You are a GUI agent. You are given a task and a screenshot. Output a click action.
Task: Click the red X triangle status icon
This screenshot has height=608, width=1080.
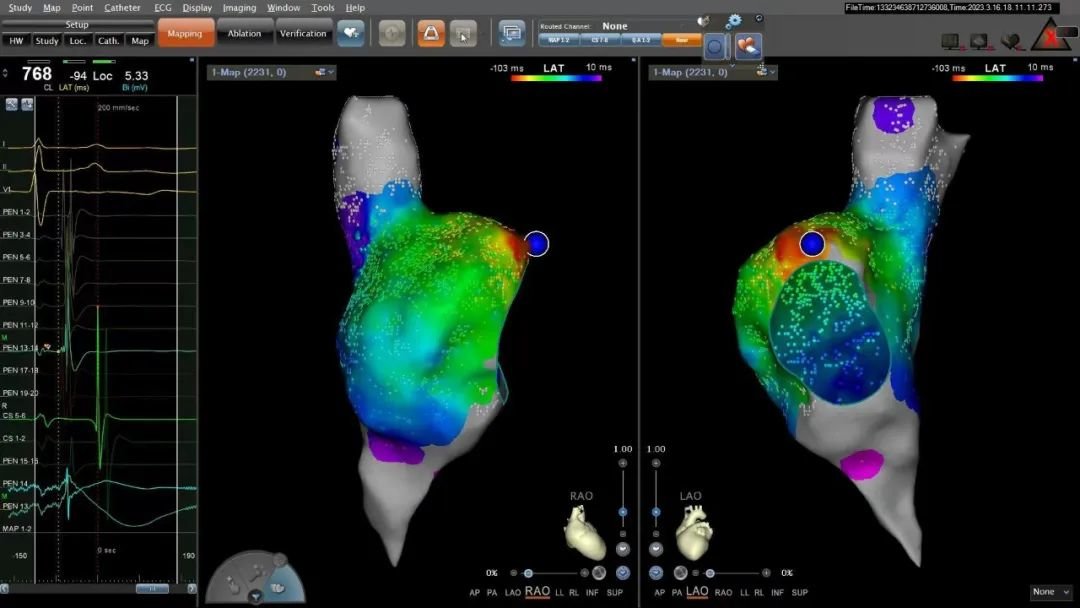pyautogui.click(x=1050, y=37)
